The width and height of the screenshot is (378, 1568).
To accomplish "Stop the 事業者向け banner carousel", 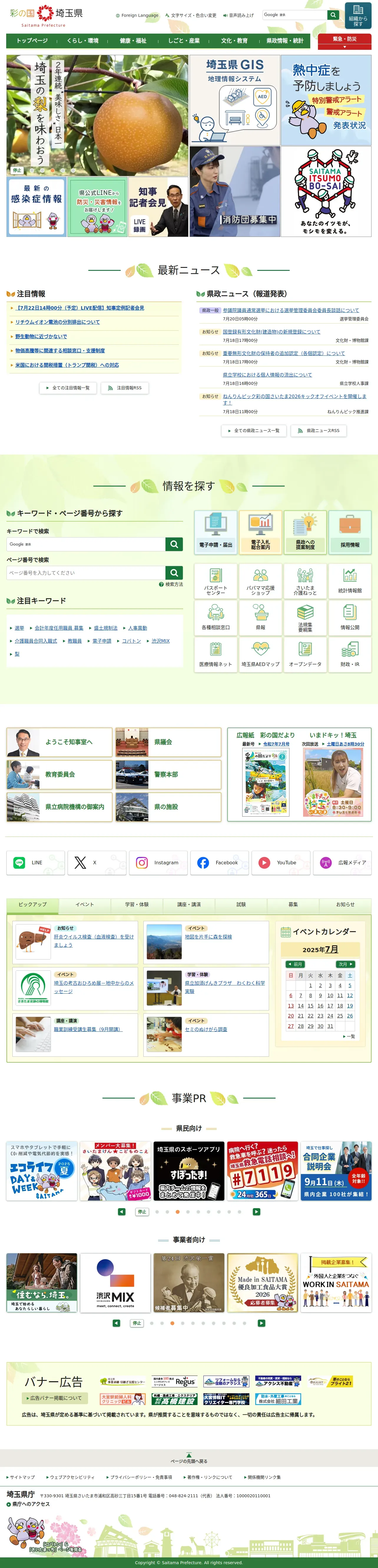I will (137, 1323).
